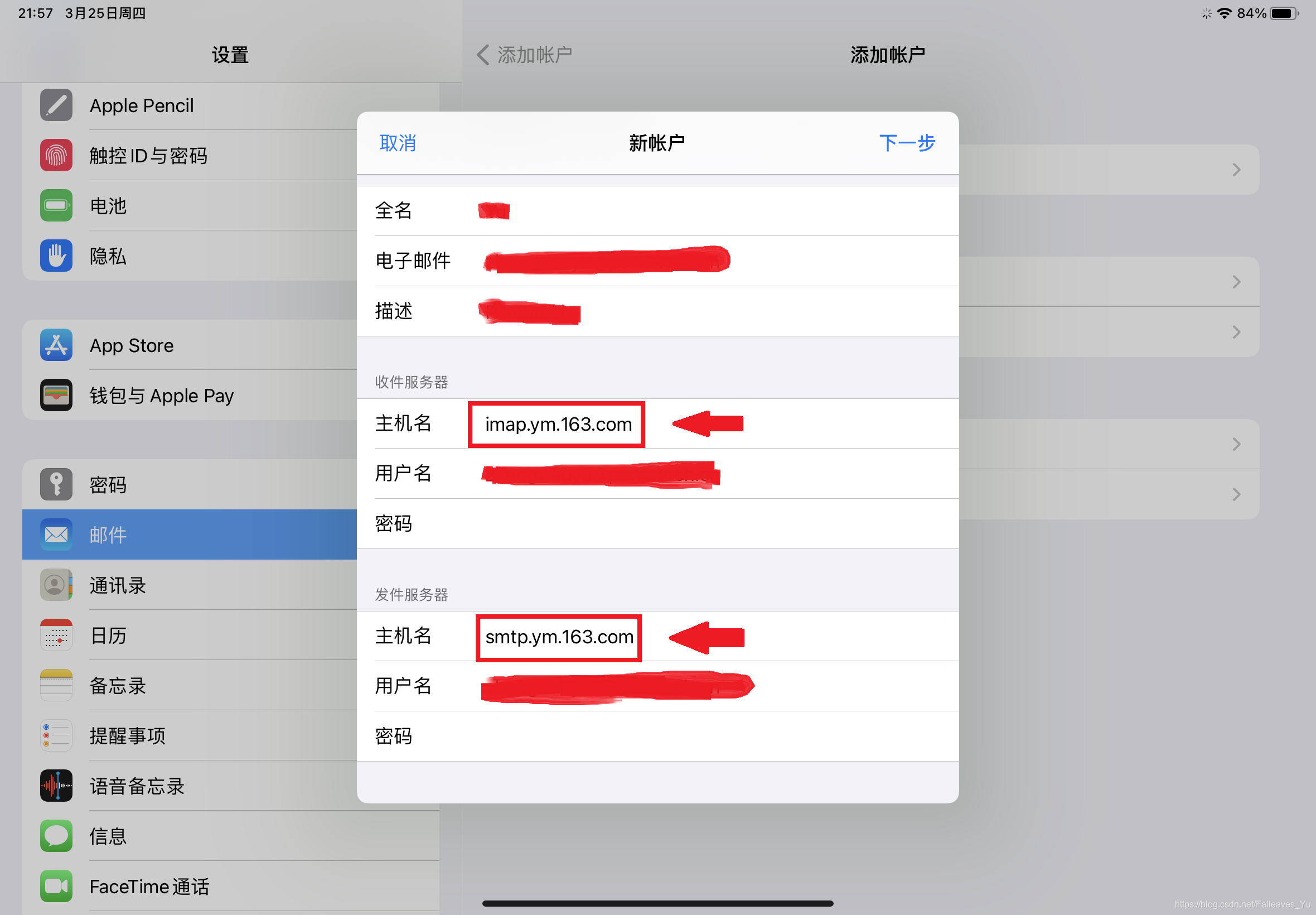Open the Voice Memos waveform icon
The image size is (1316, 915).
click(56, 786)
